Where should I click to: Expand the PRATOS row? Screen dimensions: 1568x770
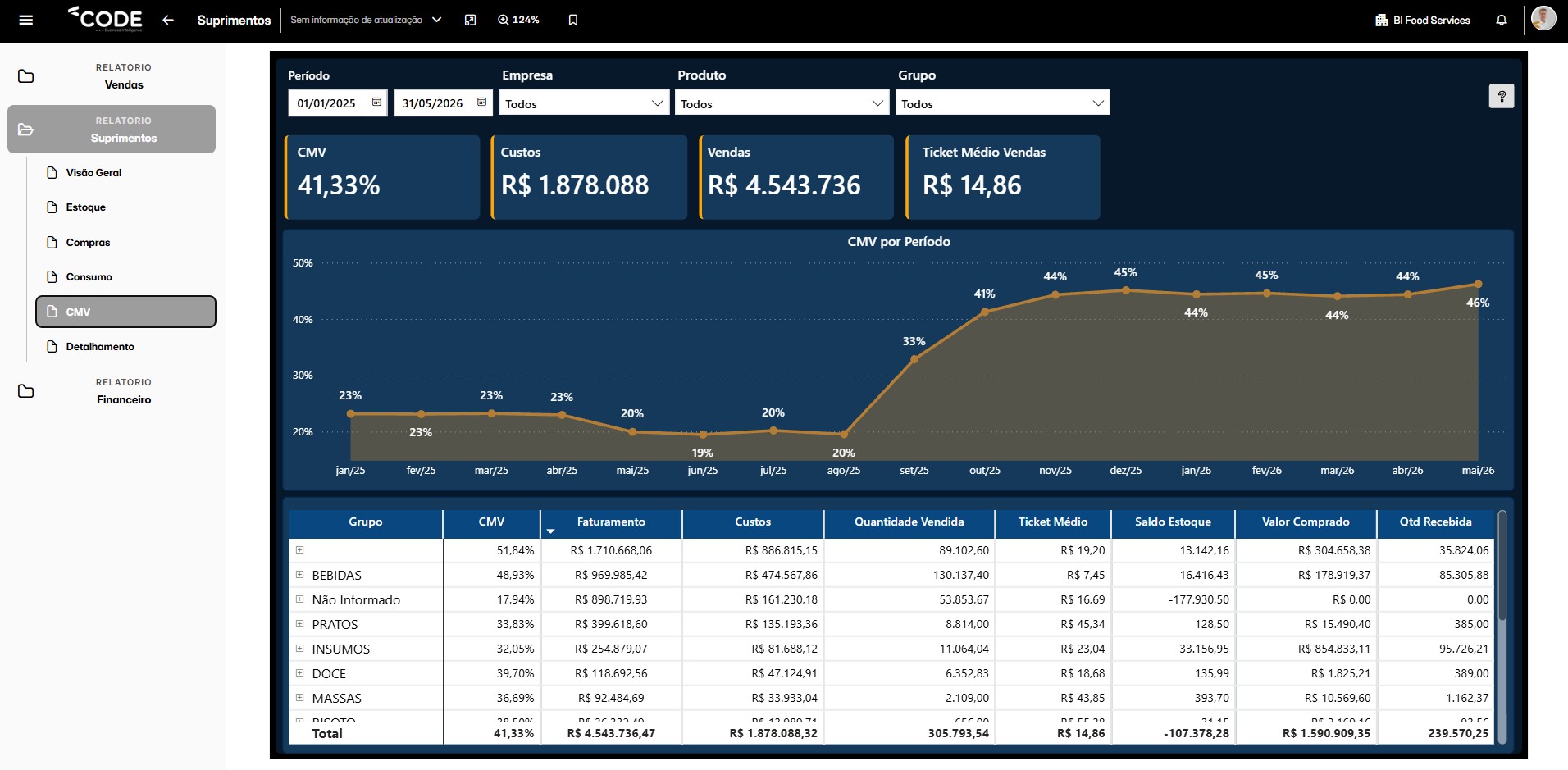tap(300, 624)
